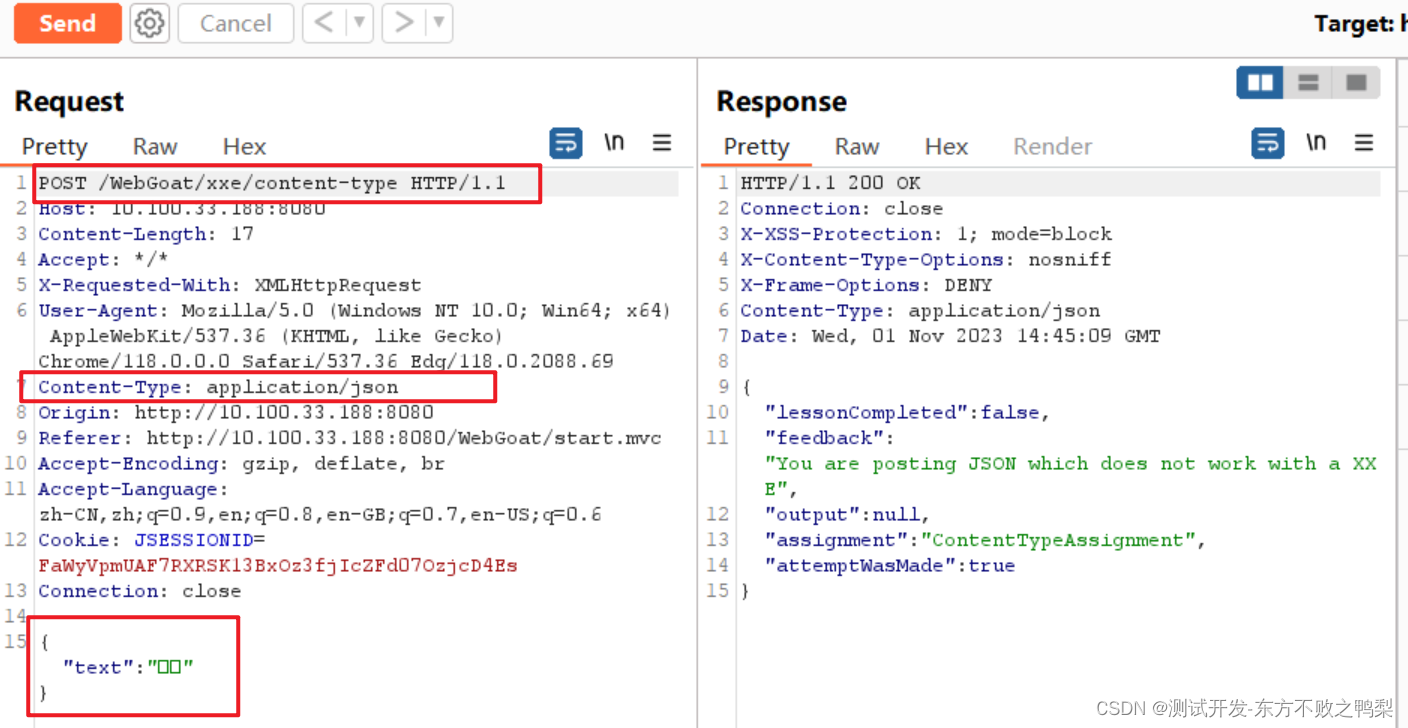
Task: Click the Referer header with start.mvc
Action: tap(350, 438)
